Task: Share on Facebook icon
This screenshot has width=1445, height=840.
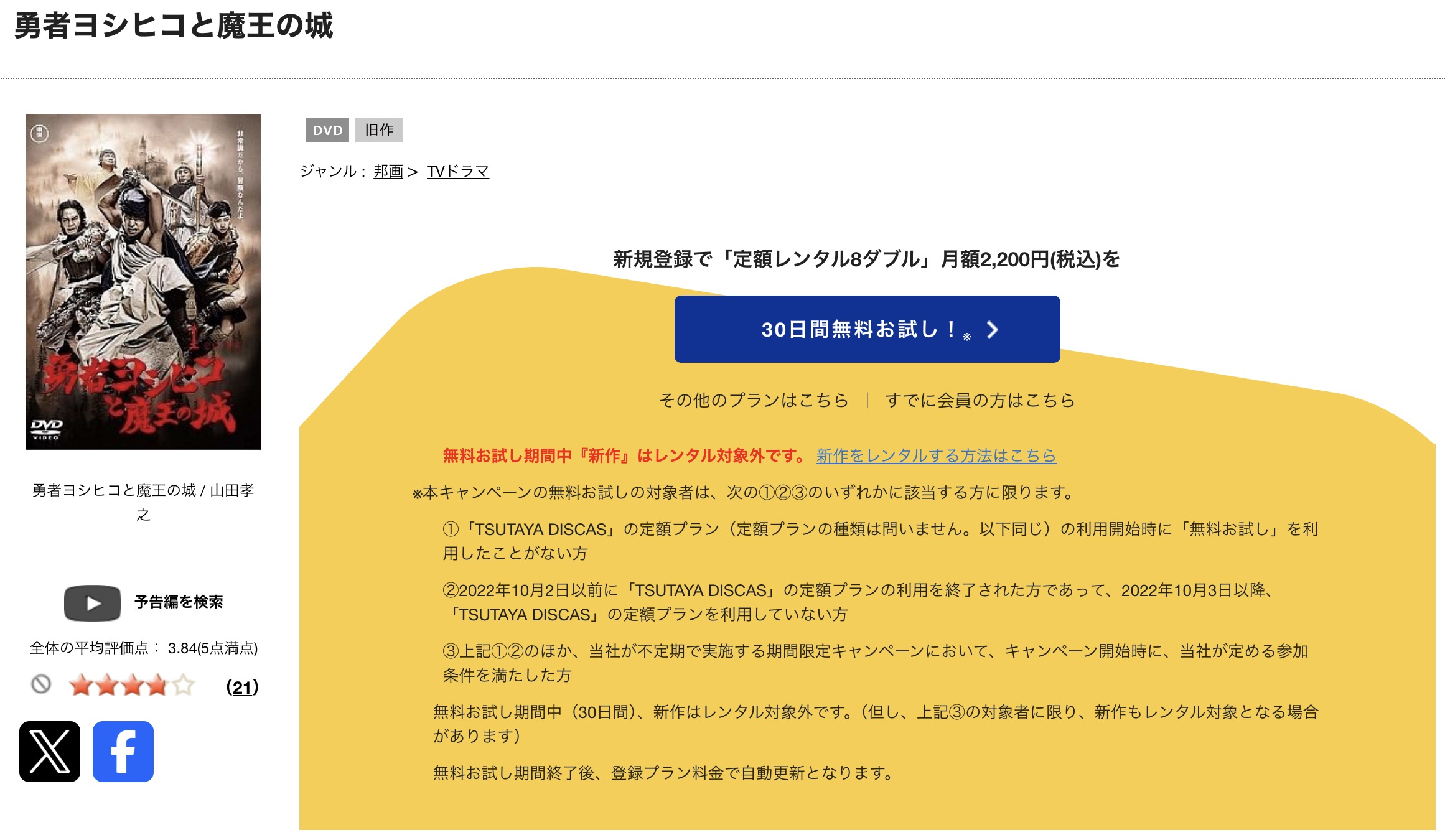Action: (123, 751)
